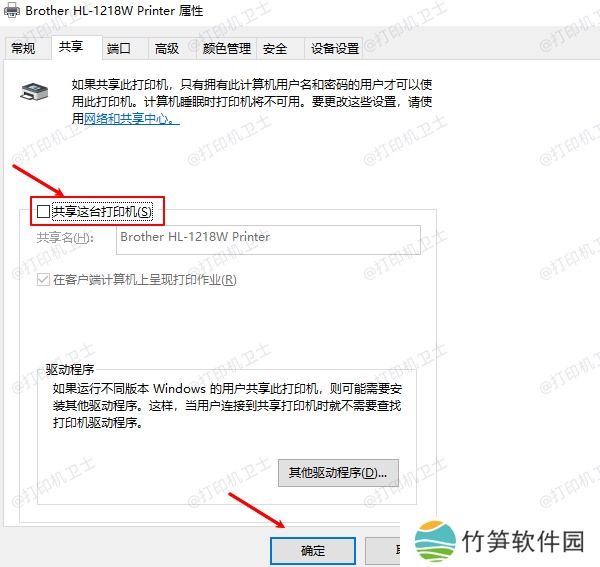The height and width of the screenshot is (567, 600).
Task: Switch to the 常规 tab
Action: (23, 48)
